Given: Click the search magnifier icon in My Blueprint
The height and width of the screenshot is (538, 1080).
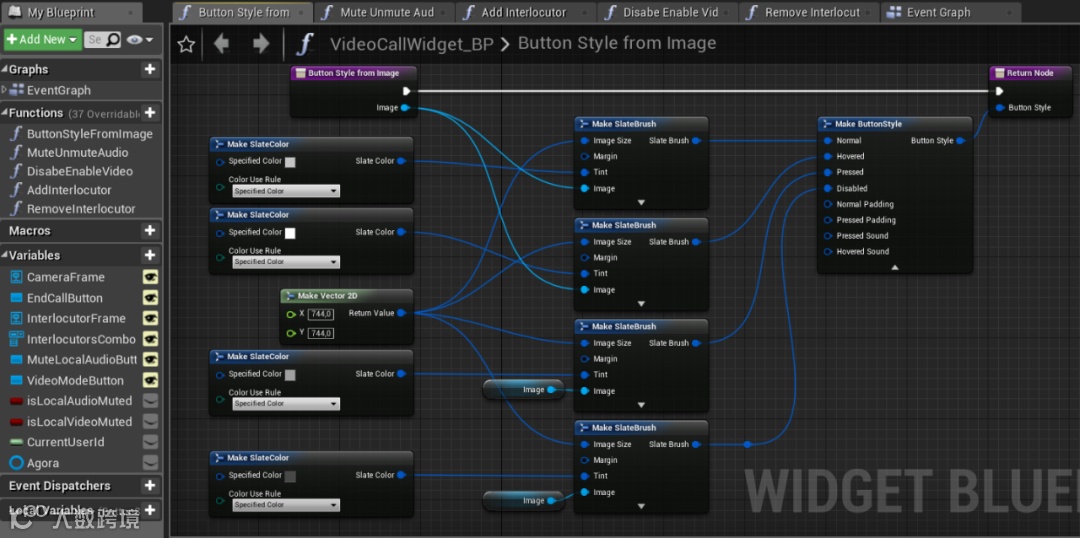Looking at the screenshot, I should click(x=113, y=39).
